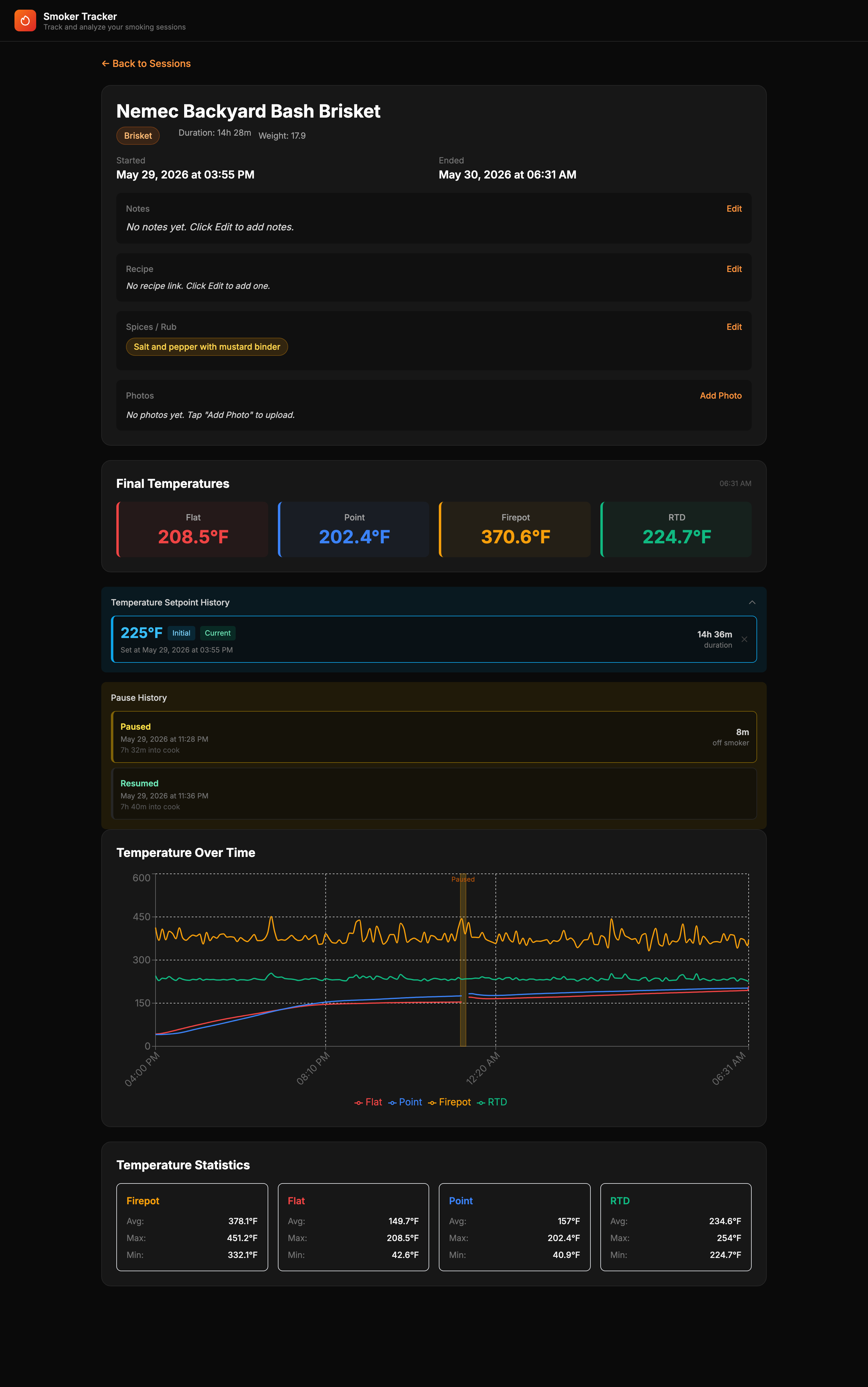
Task: Select the RTD final temperature card
Action: click(676, 529)
